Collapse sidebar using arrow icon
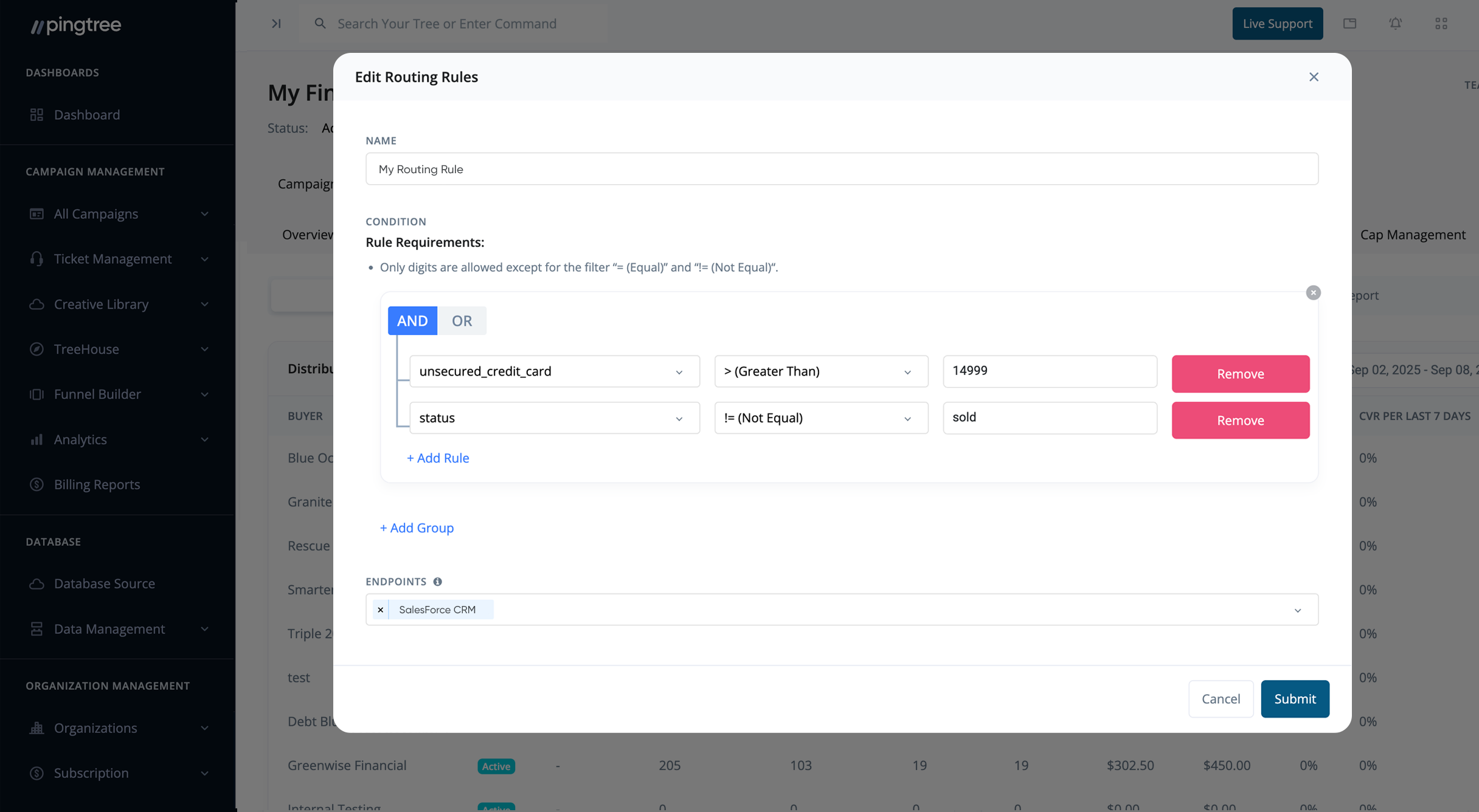Screen dimensions: 1479x812 tap(276, 23)
